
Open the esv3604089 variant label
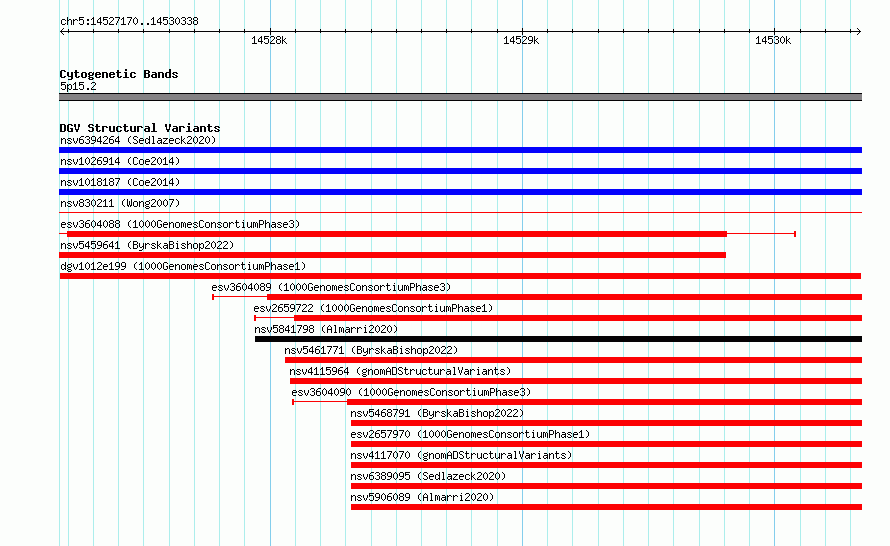(x=331, y=287)
